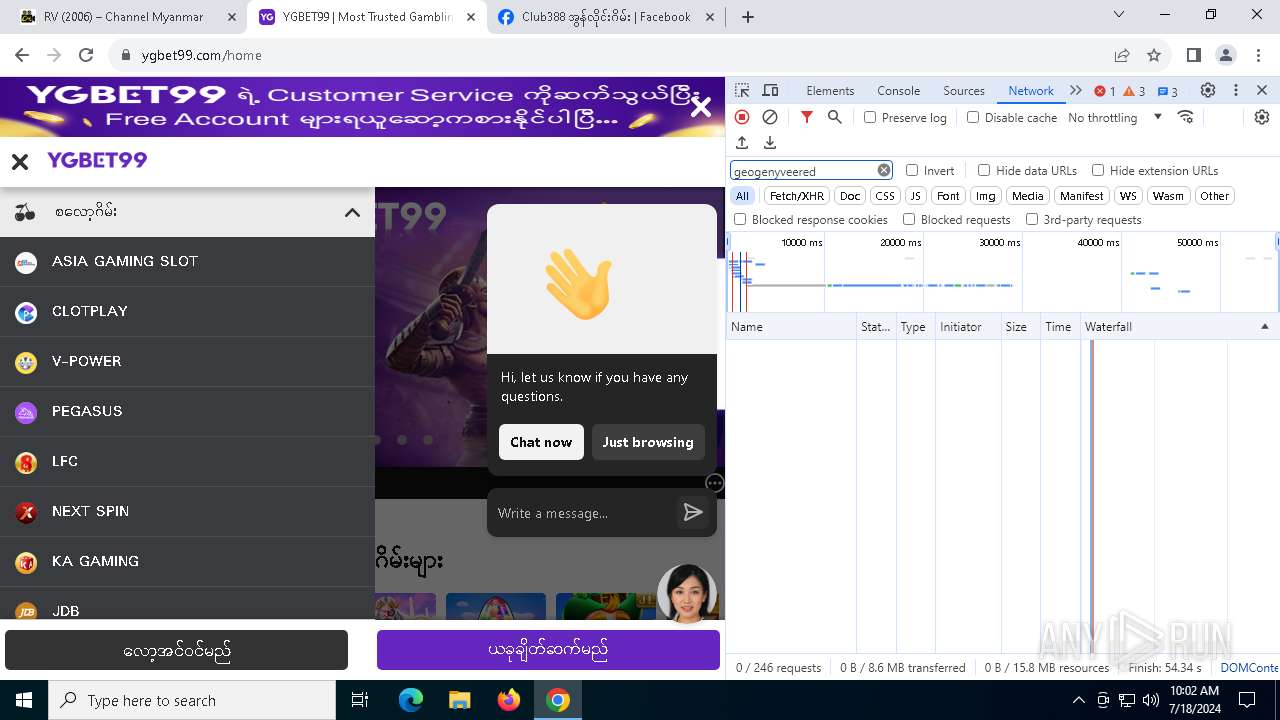Screen dimensions: 1280x720
Task: Stop recording the network log
Action: 742,117
